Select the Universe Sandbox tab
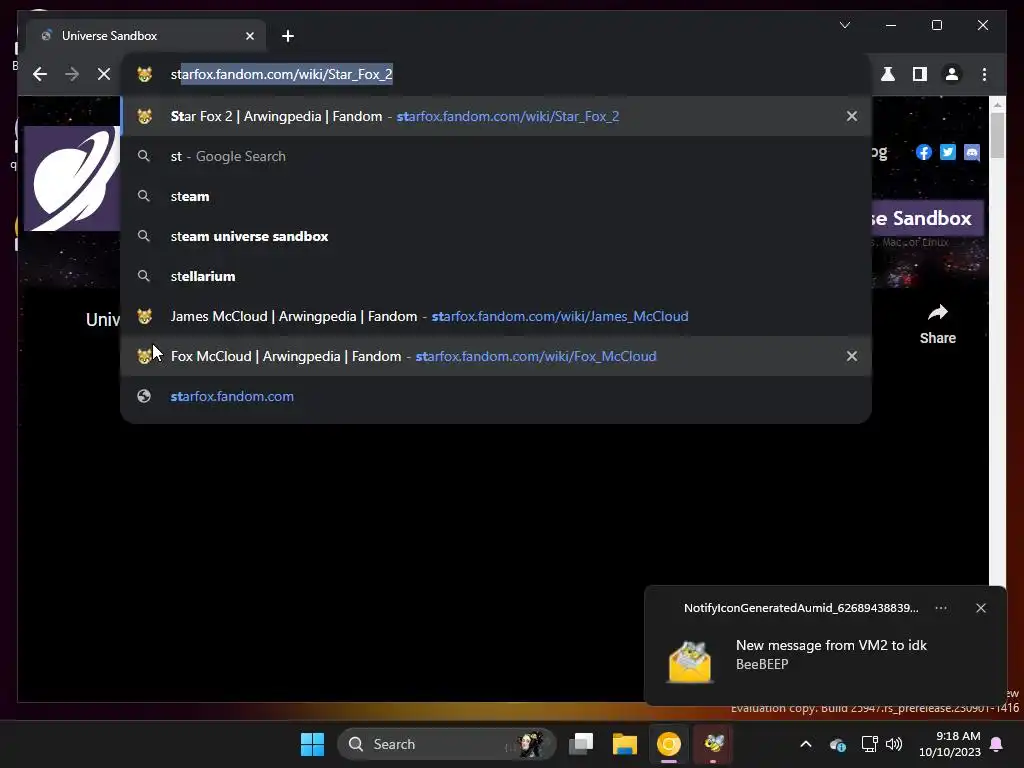 pos(146,36)
